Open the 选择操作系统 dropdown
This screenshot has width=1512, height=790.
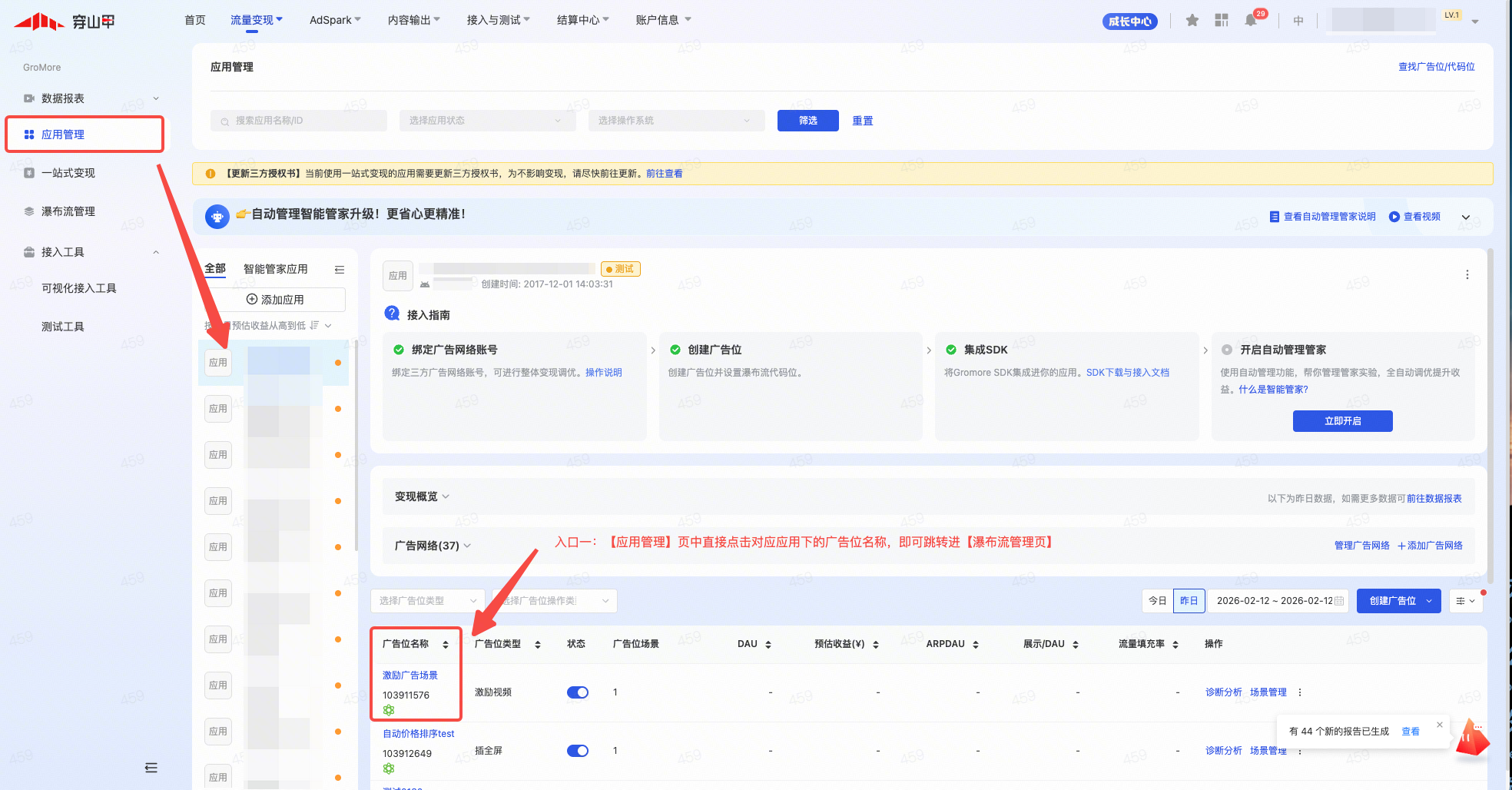pyautogui.click(x=675, y=121)
